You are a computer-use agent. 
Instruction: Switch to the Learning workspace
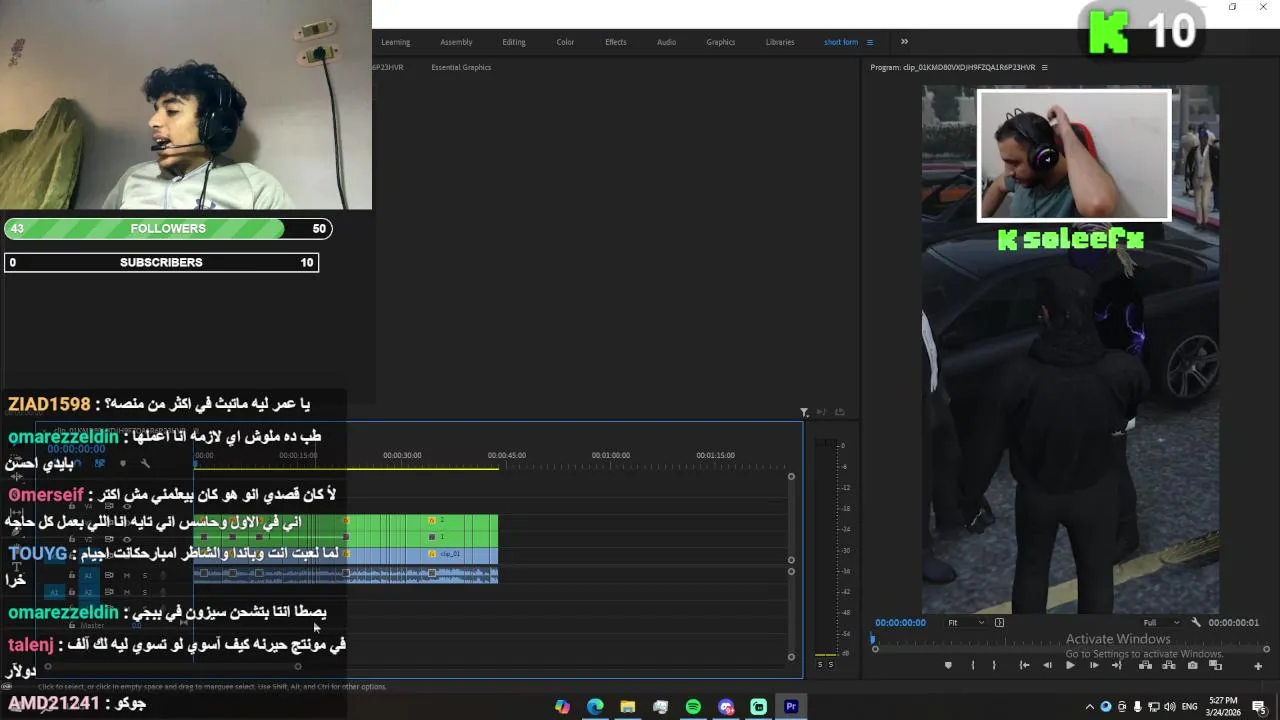coord(395,42)
